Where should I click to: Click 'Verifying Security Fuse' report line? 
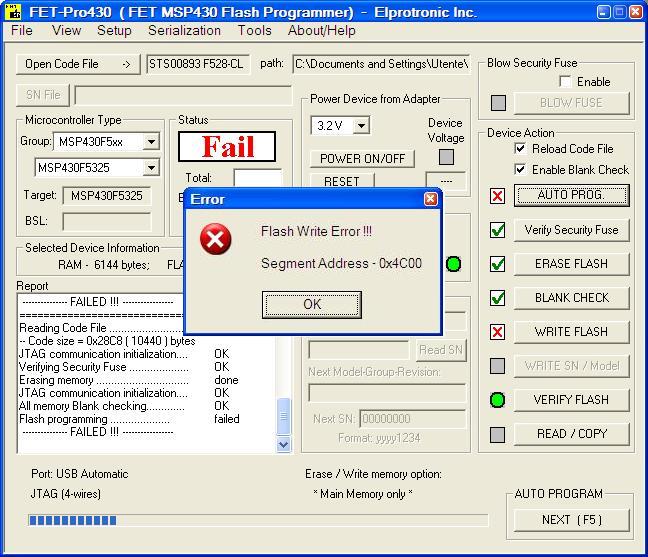pos(124,367)
